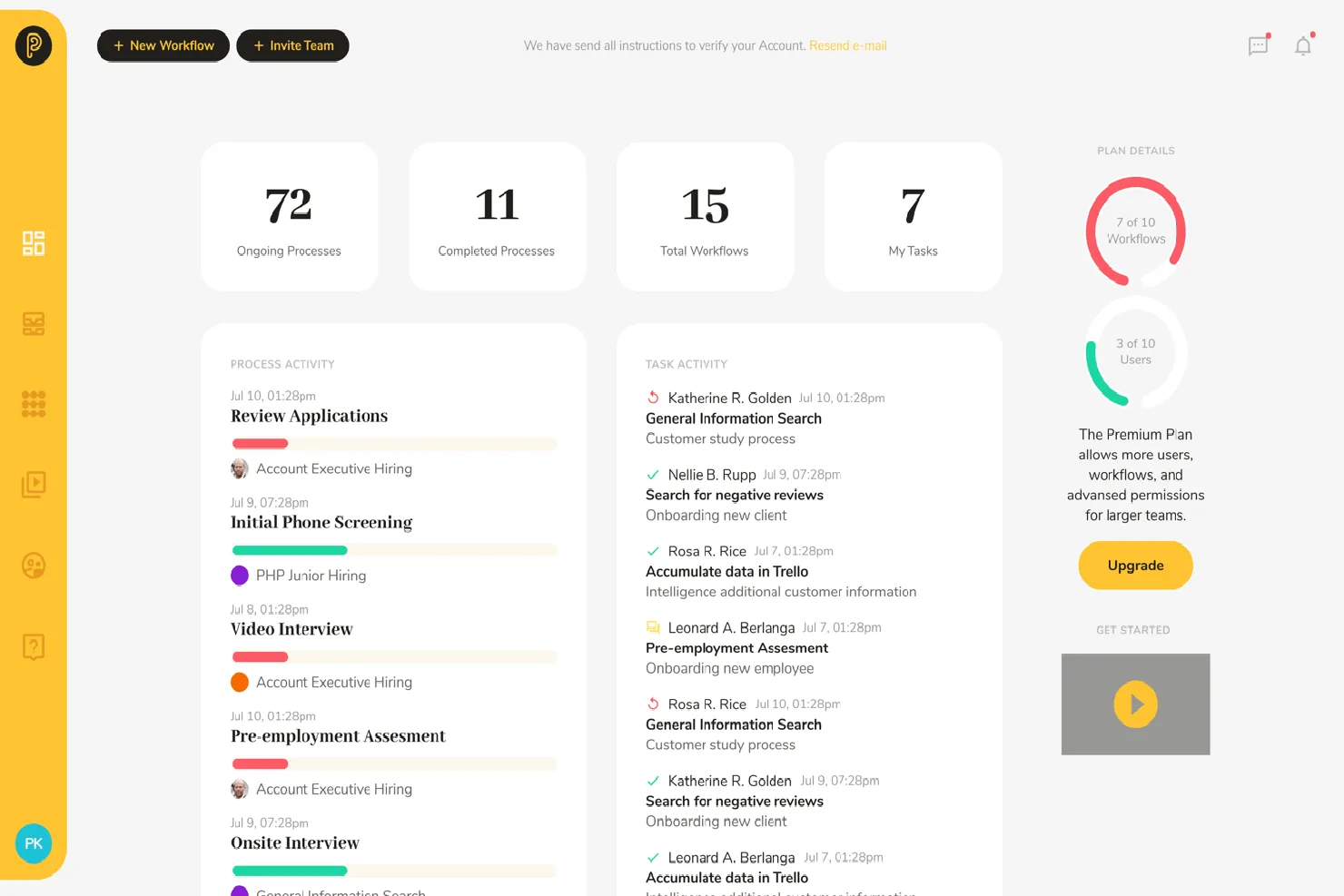
Task: Play the Get Started video
Action: [1135, 704]
